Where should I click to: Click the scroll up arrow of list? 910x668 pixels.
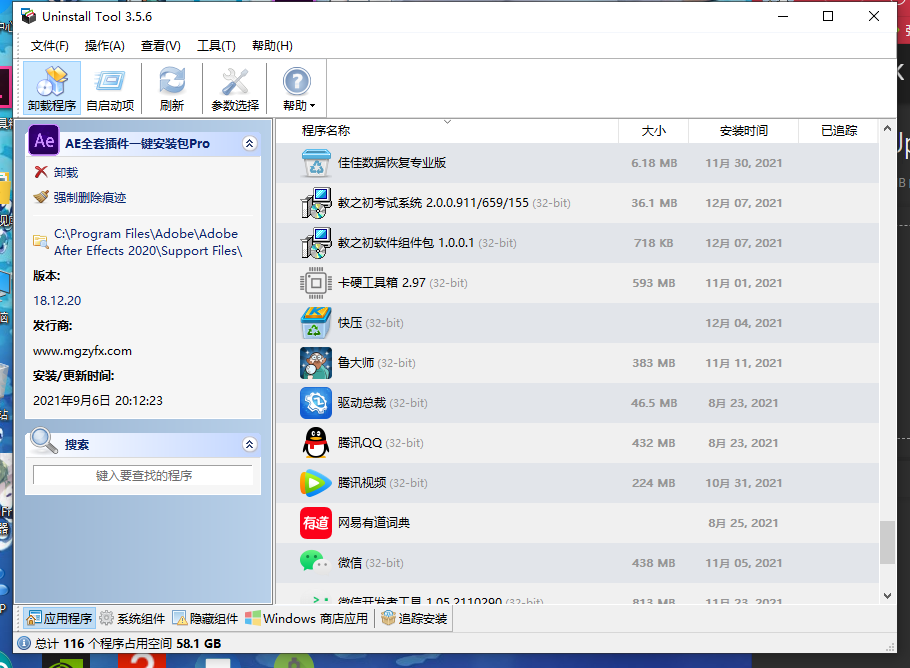887,128
